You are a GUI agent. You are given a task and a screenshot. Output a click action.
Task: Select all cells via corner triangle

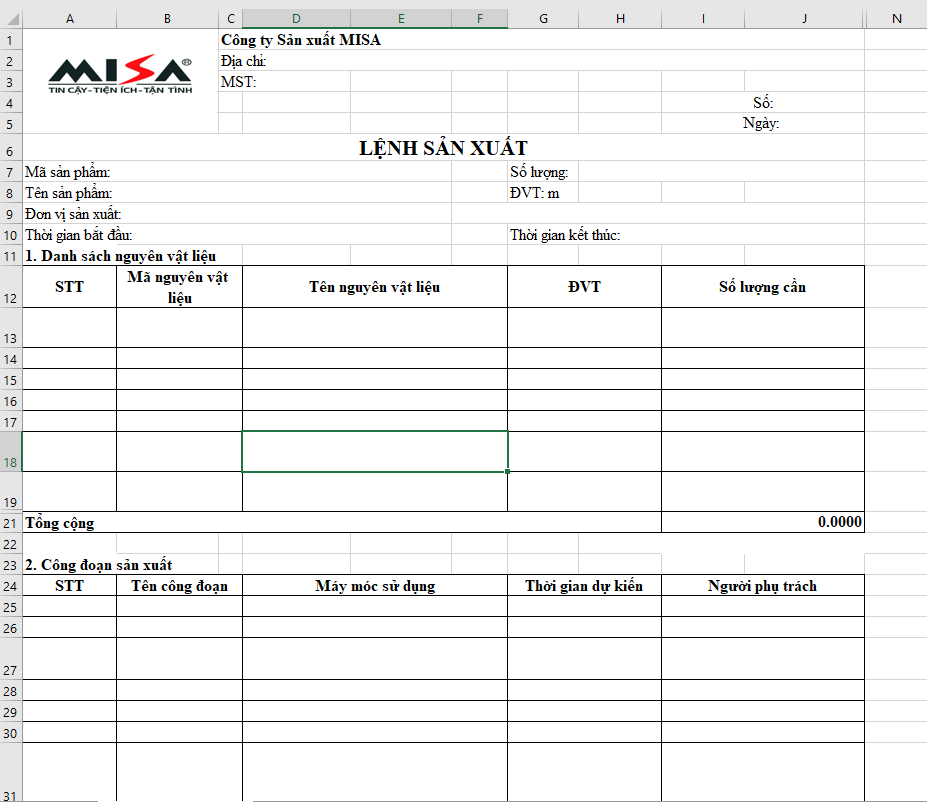tap(12, 19)
